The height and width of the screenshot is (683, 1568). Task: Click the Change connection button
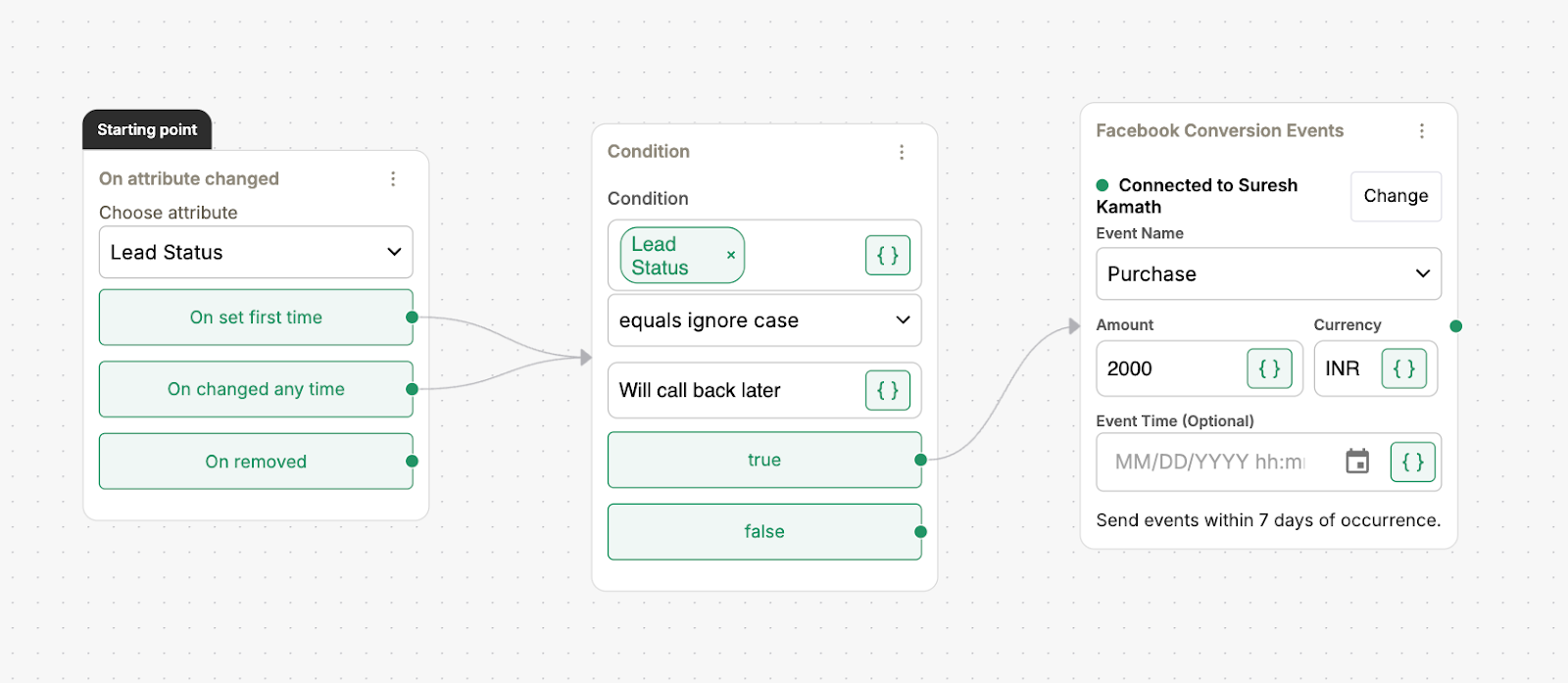click(x=1396, y=196)
